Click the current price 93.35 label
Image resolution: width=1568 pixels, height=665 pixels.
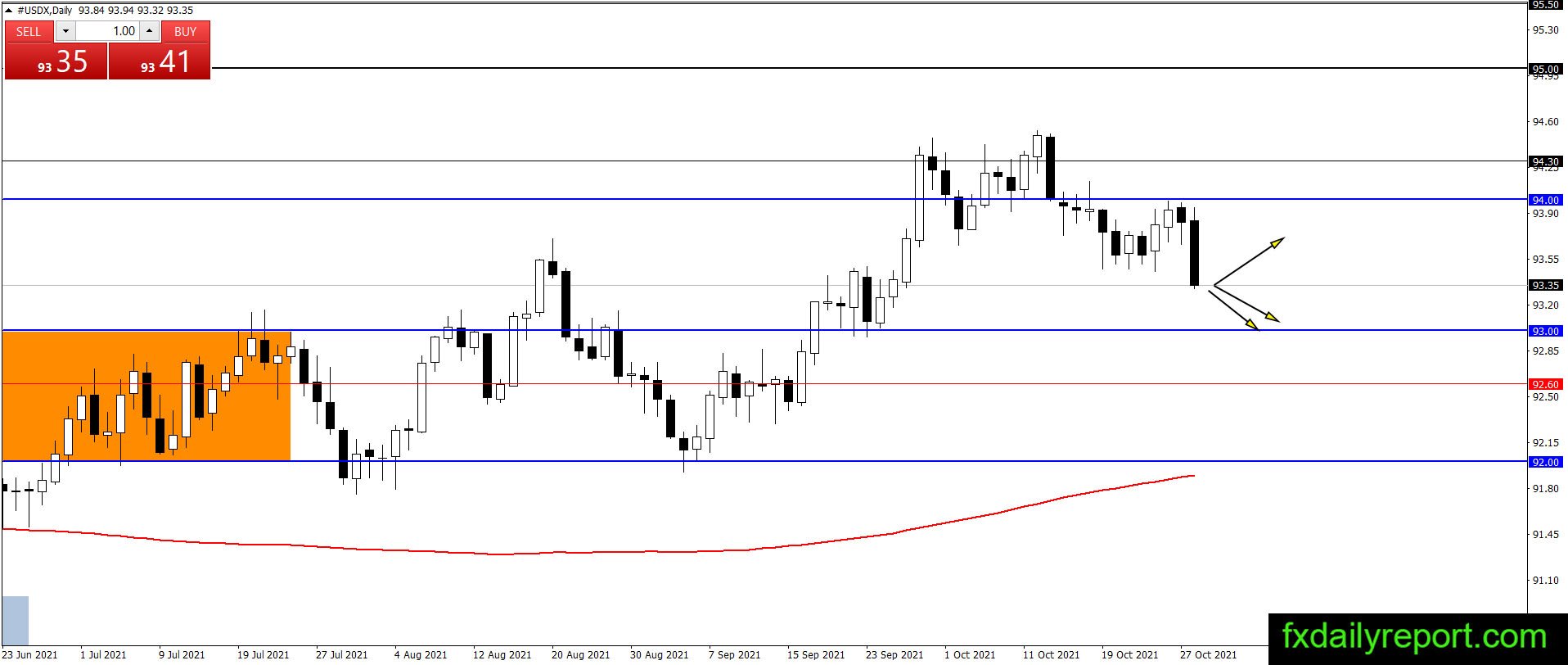(1545, 286)
